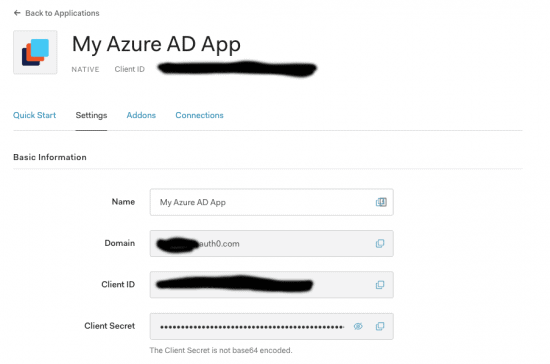
Task: Click the application logo thumbnail
Action: [35, 52]
